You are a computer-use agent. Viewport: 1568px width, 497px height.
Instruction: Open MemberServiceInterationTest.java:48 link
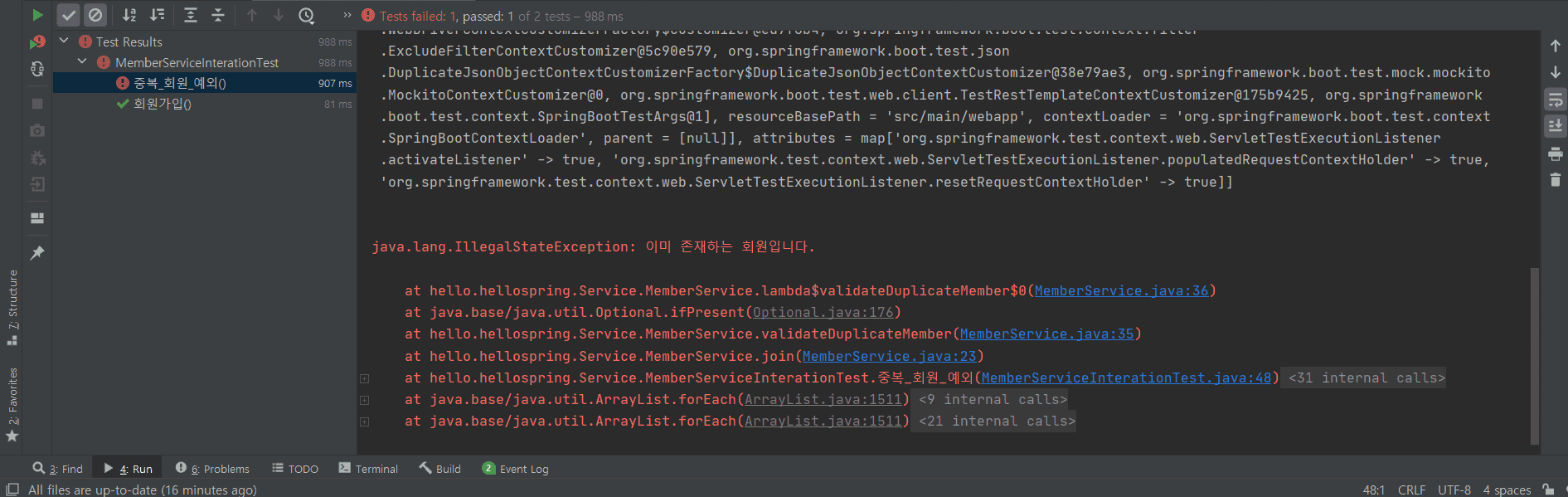click(x=1126, y=378)
